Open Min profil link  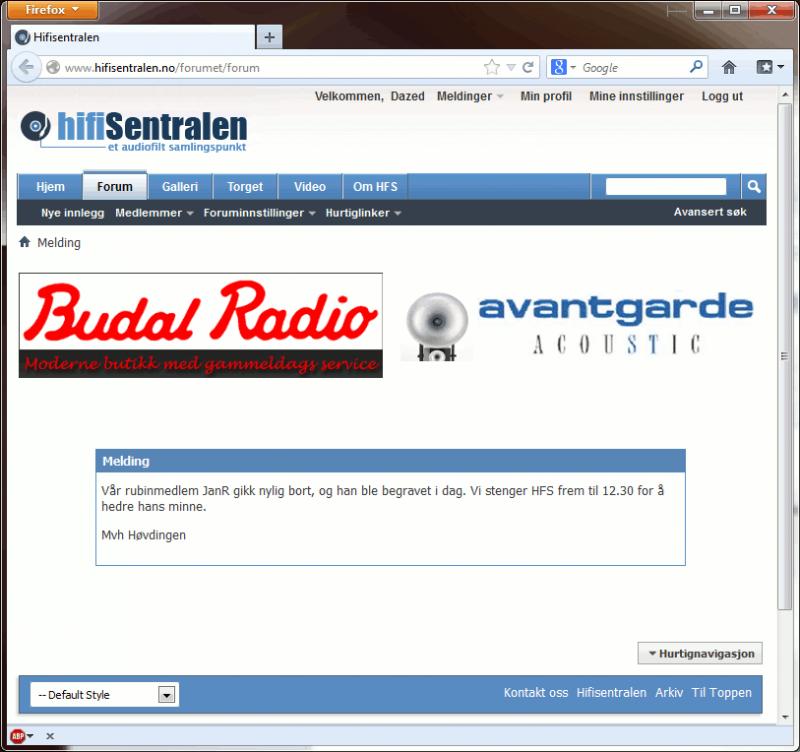pos(546,96)
